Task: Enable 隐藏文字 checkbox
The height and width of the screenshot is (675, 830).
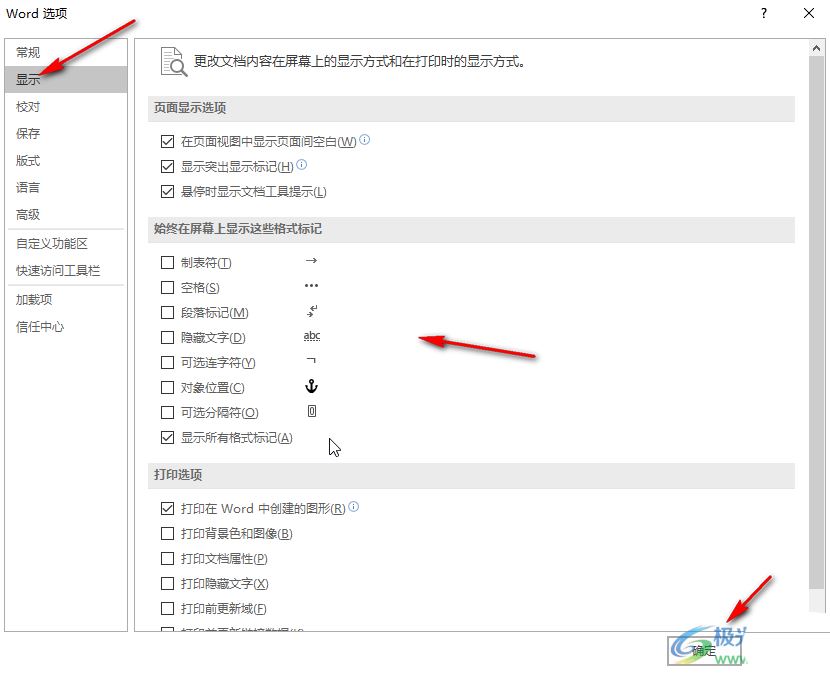Action: 167,337
